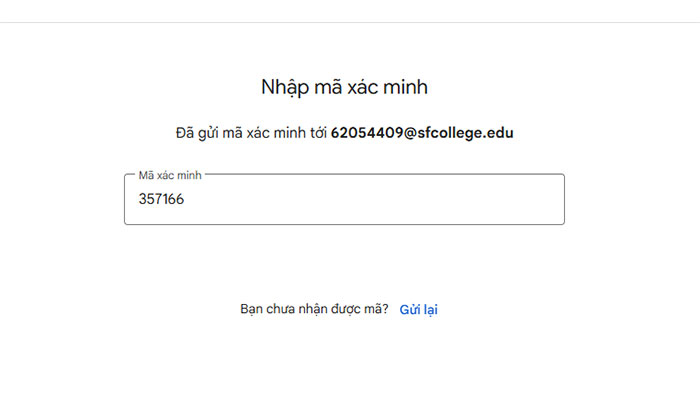Click the "Gửi lại" resend link
This screenshot has width=700, height=406.
point(418,310)
